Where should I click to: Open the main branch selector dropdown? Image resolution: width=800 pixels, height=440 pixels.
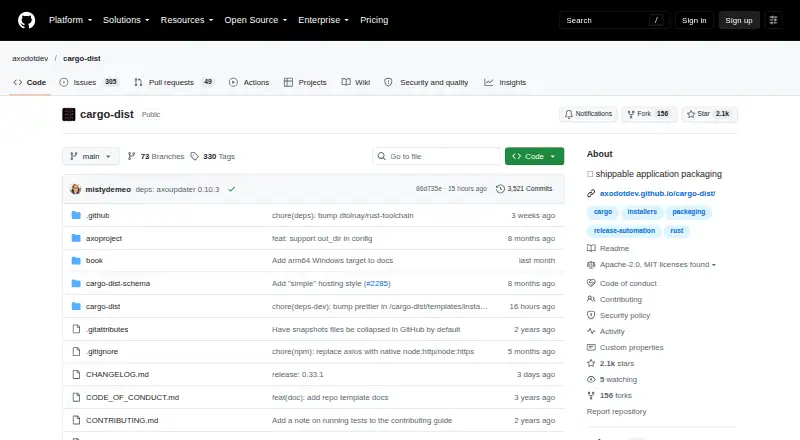91,156
